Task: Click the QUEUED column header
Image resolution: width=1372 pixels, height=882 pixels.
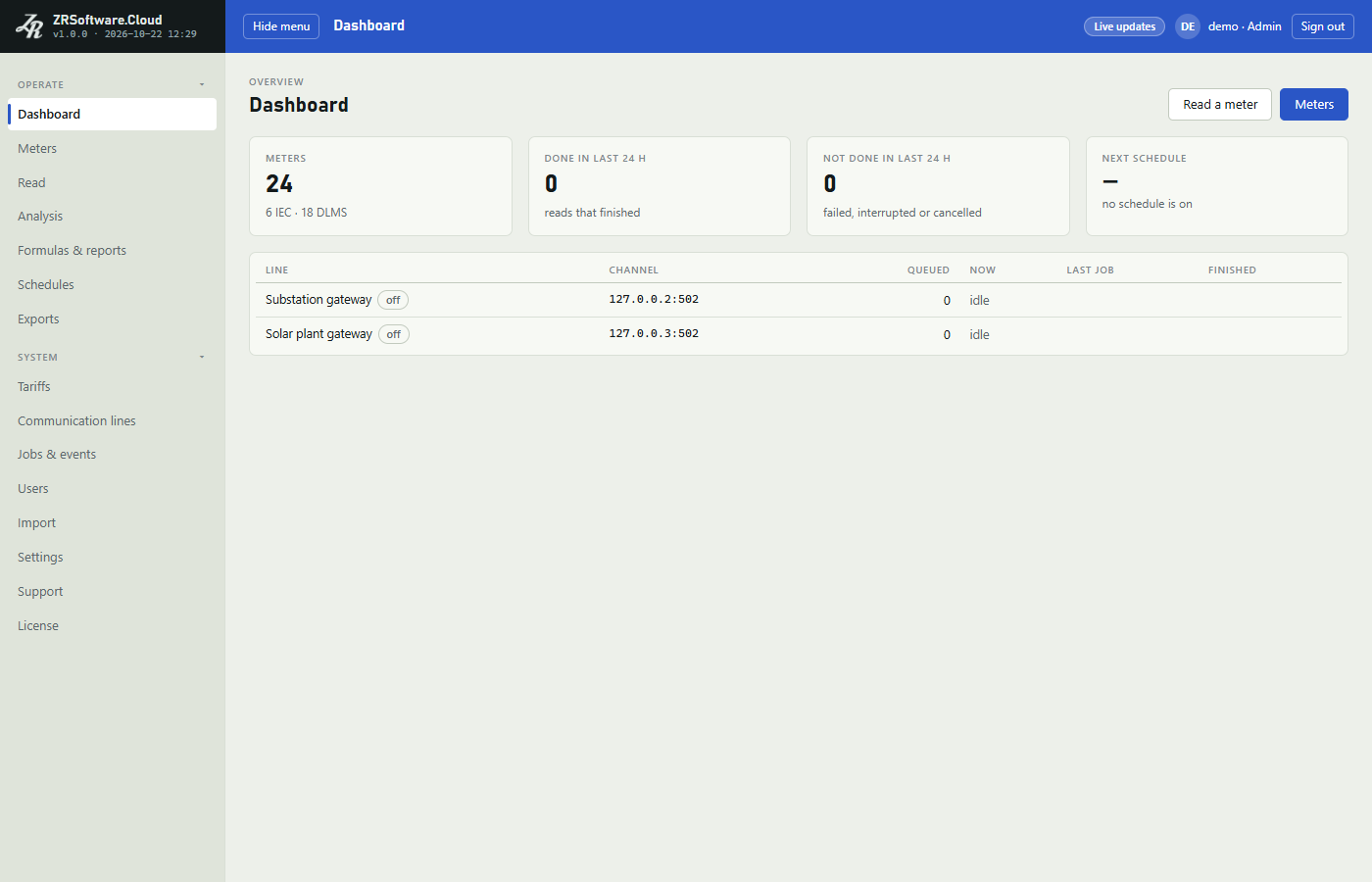Action: click(x=928, y=270)
